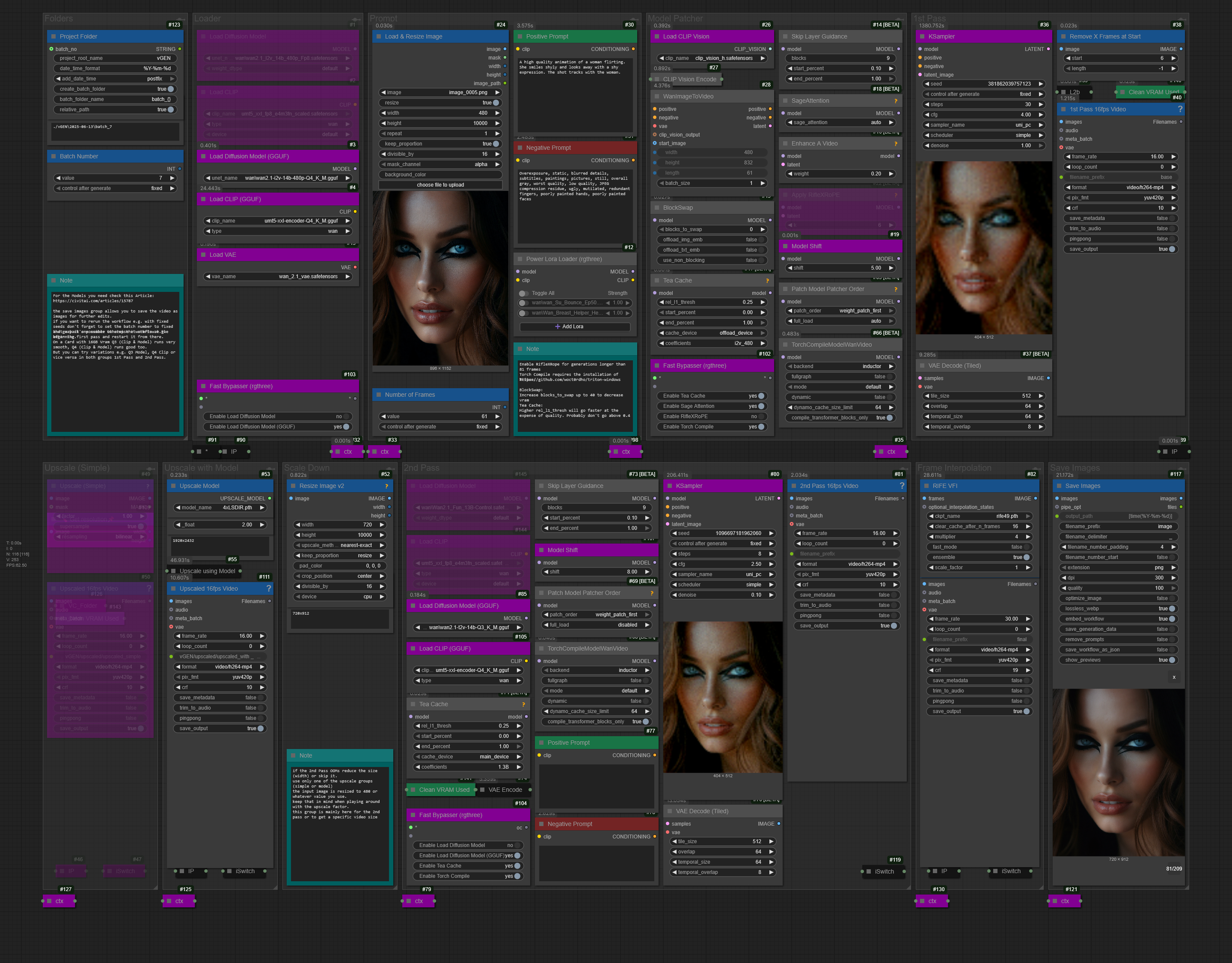Toggle ensemble in RIFE VFI
The width and height of the screenshot is (1232, 963).
(979, 557)
